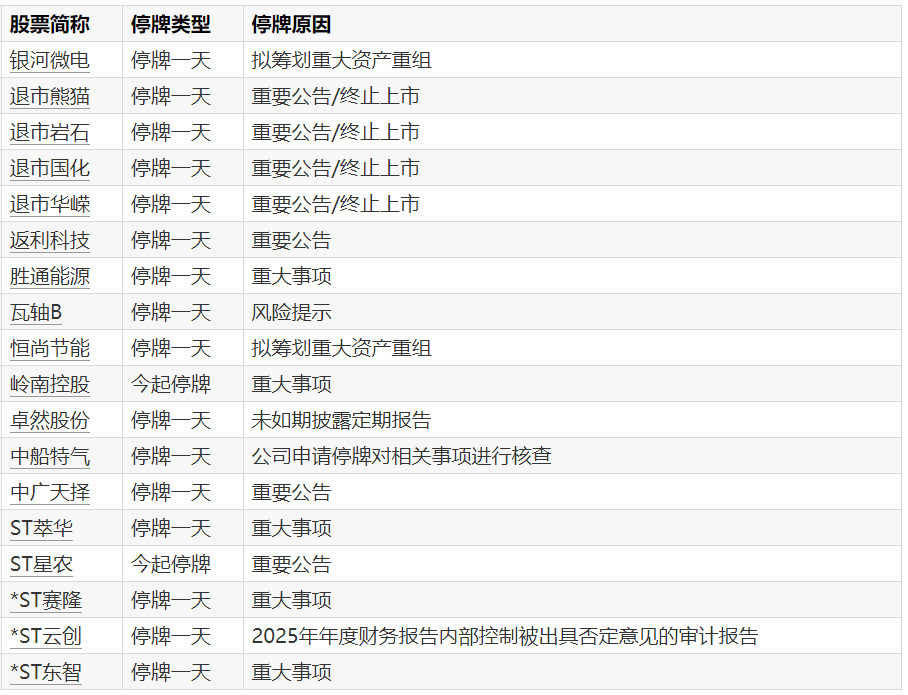908x695 pixels.
Task: Select 今起停牌 in the 岭南控股 row
Action: coord(171,384)
